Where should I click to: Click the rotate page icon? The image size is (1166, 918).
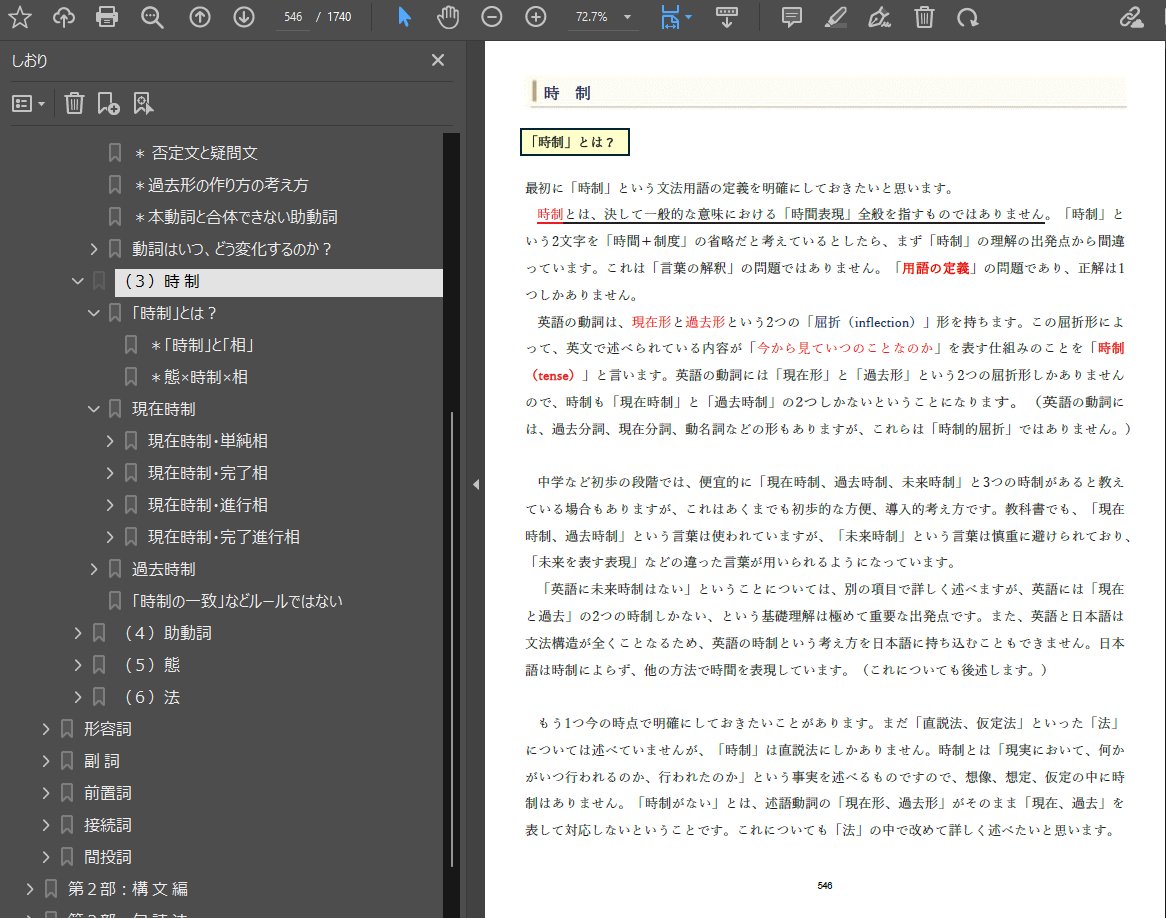pos(967,16)
